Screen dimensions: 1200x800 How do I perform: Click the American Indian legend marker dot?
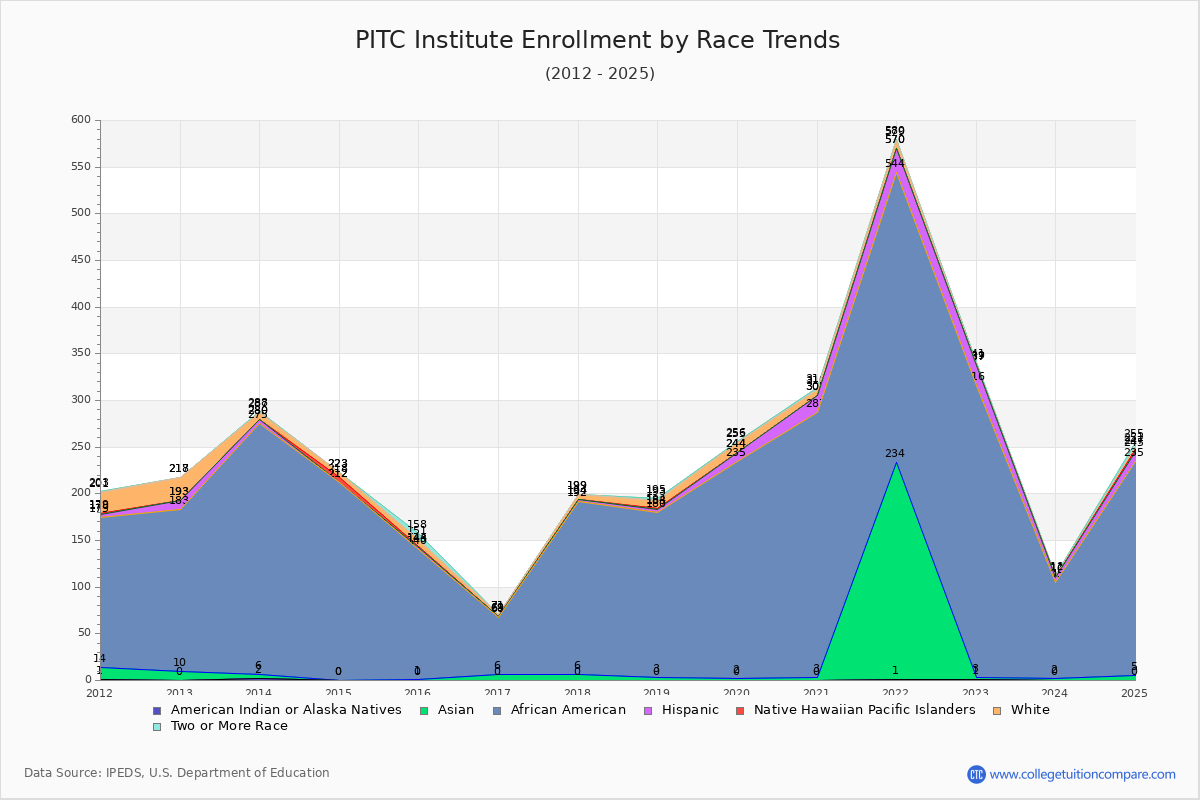(x=156, y=710)
